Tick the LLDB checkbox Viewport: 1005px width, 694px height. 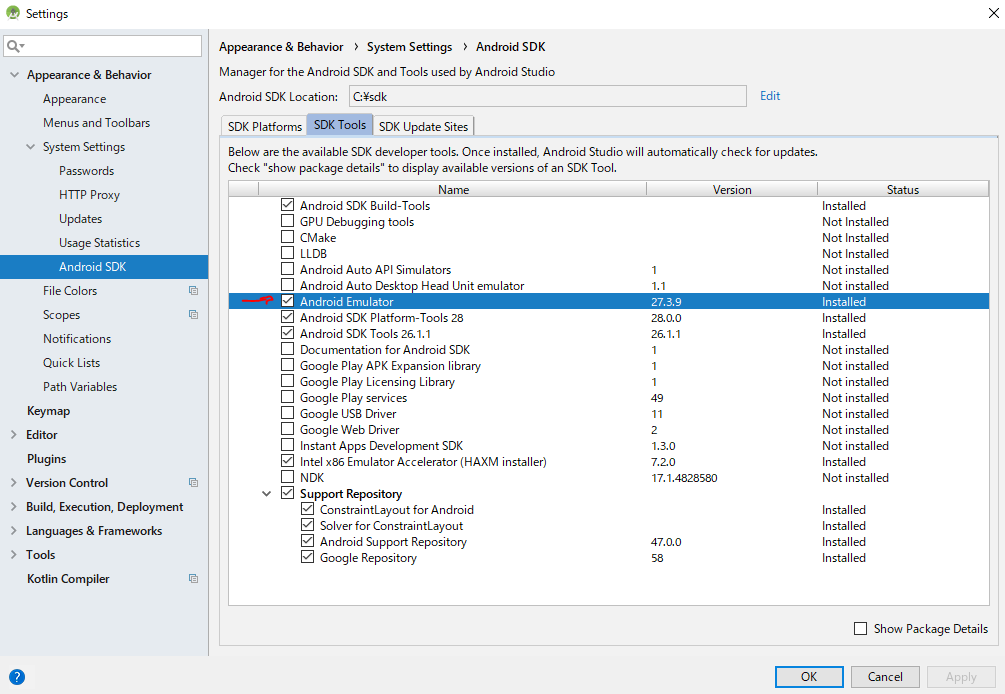(x=287, y=253)
